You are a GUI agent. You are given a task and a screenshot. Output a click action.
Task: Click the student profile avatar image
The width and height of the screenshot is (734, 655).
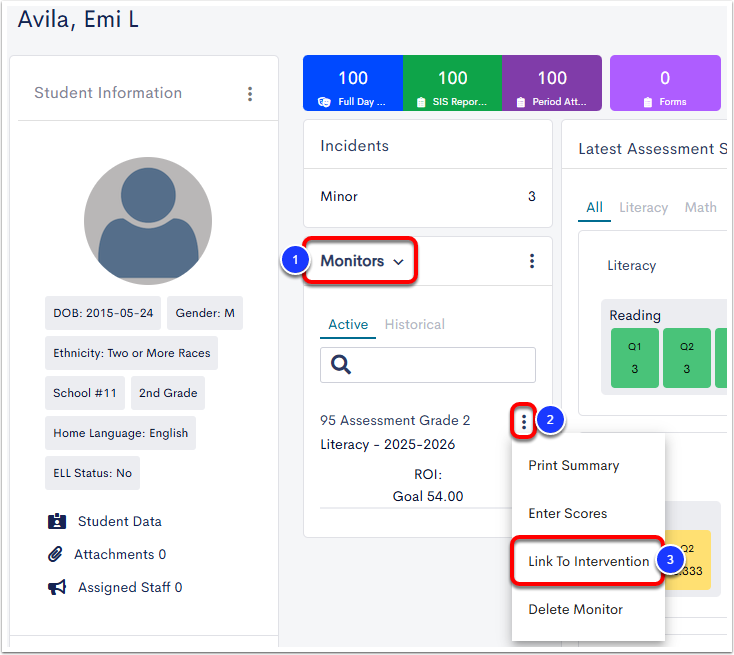pyautogui.click(x=148, y=221)
